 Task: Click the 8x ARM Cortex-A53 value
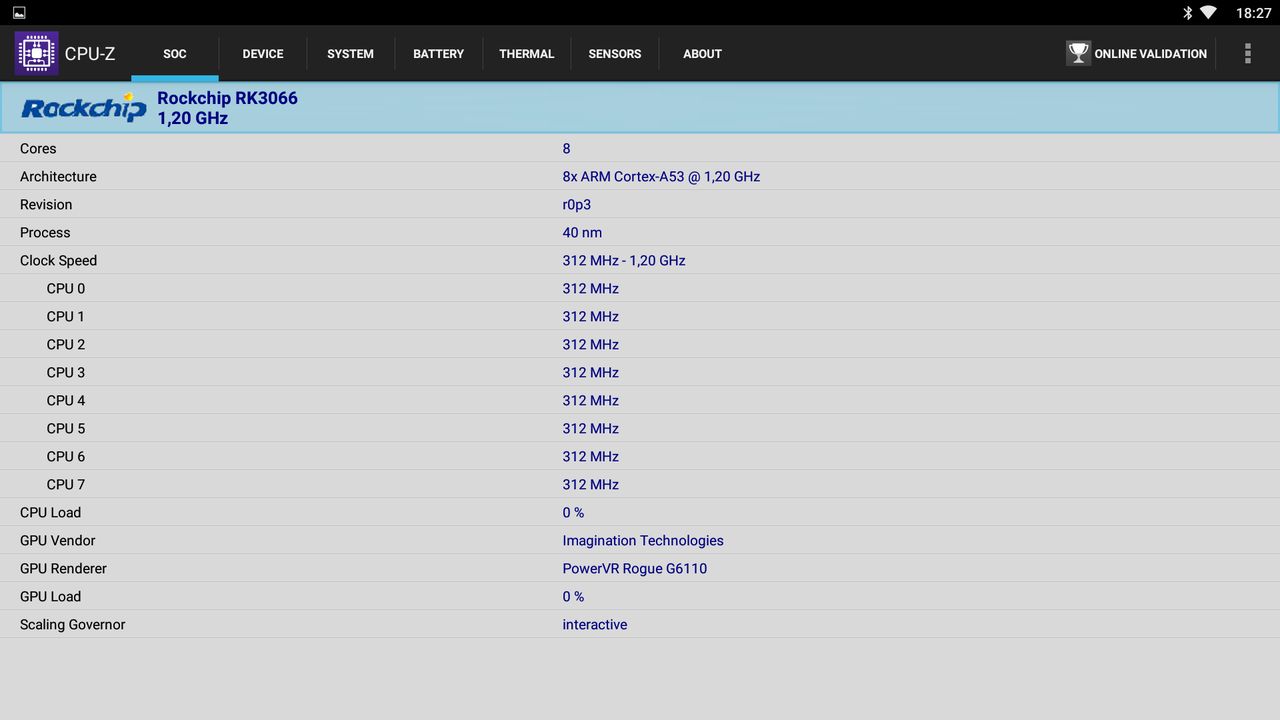coord(661,176)
